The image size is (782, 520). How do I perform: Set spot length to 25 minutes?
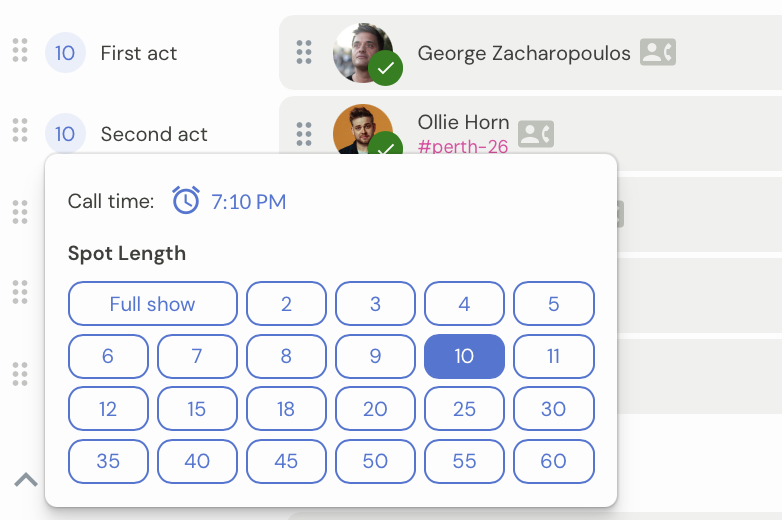click(x=464, y=409)
